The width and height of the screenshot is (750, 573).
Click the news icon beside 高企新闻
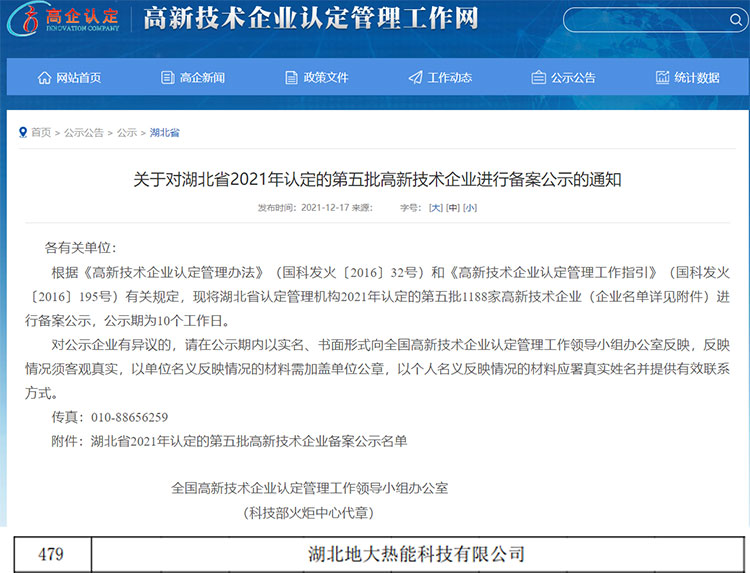coord(167,78)
